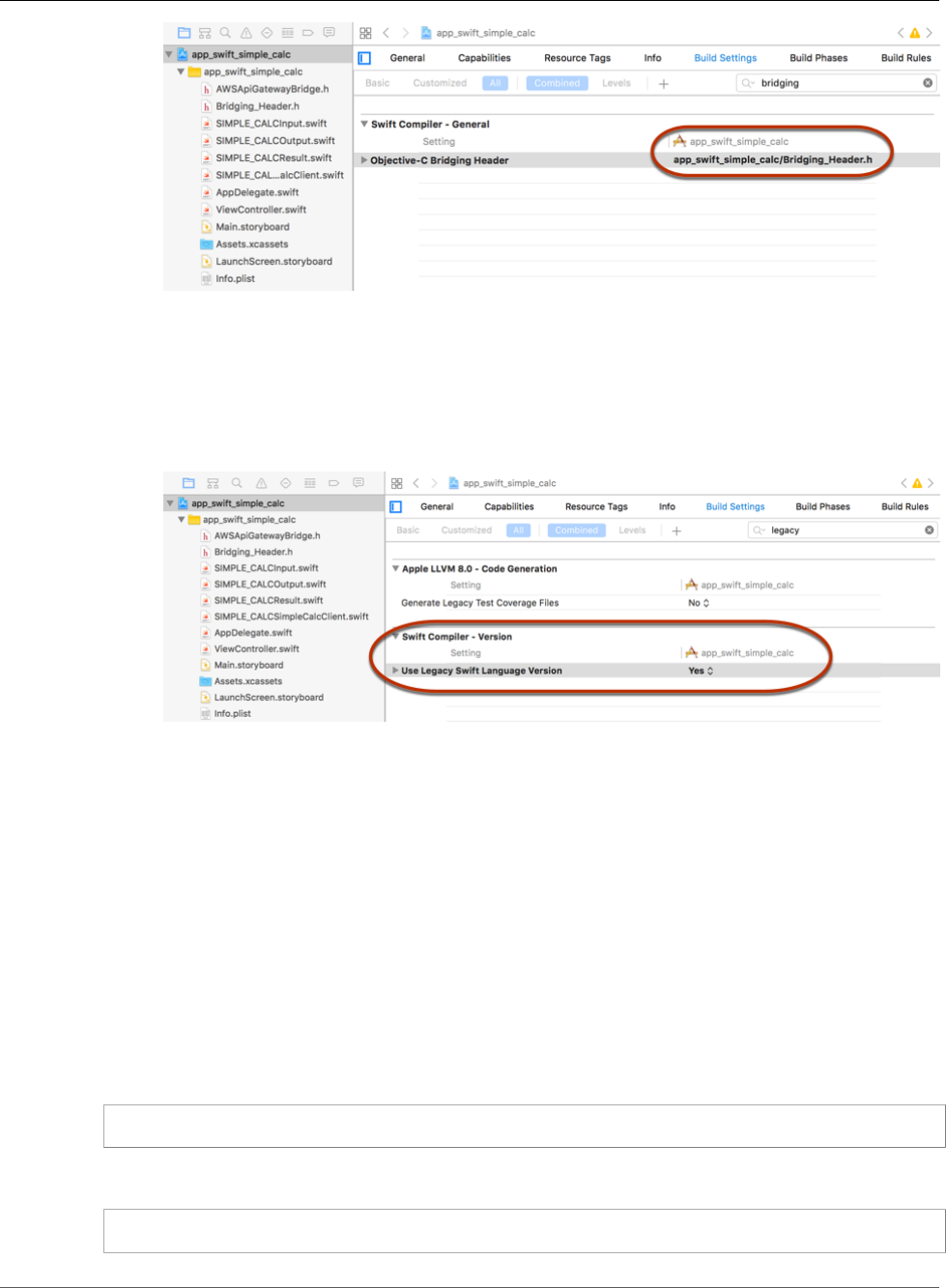Collapse Swift Compiler - Version section
Screen dimensions: 946x1288
pos(395,636)
